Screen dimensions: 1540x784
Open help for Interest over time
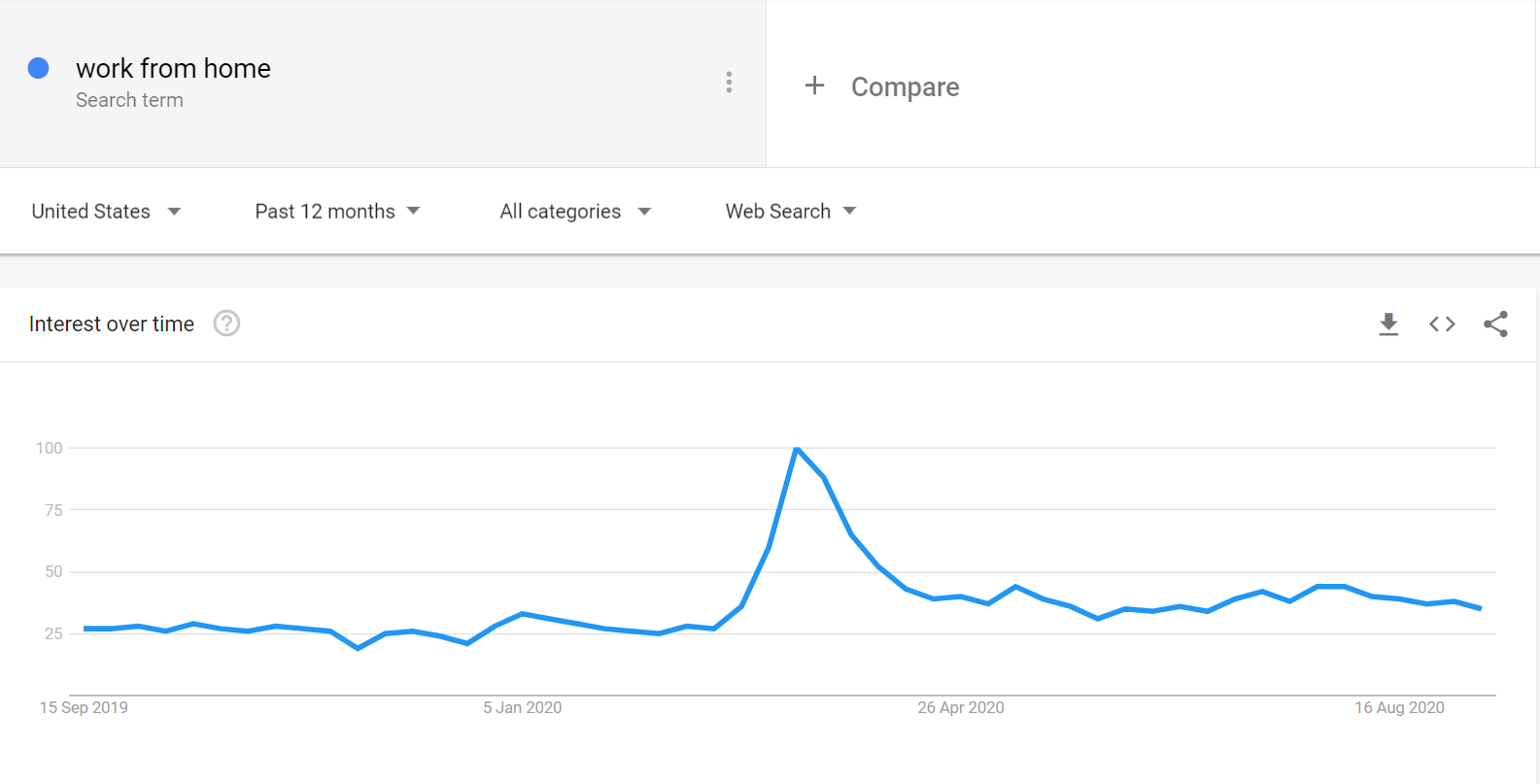coord(226,324)
